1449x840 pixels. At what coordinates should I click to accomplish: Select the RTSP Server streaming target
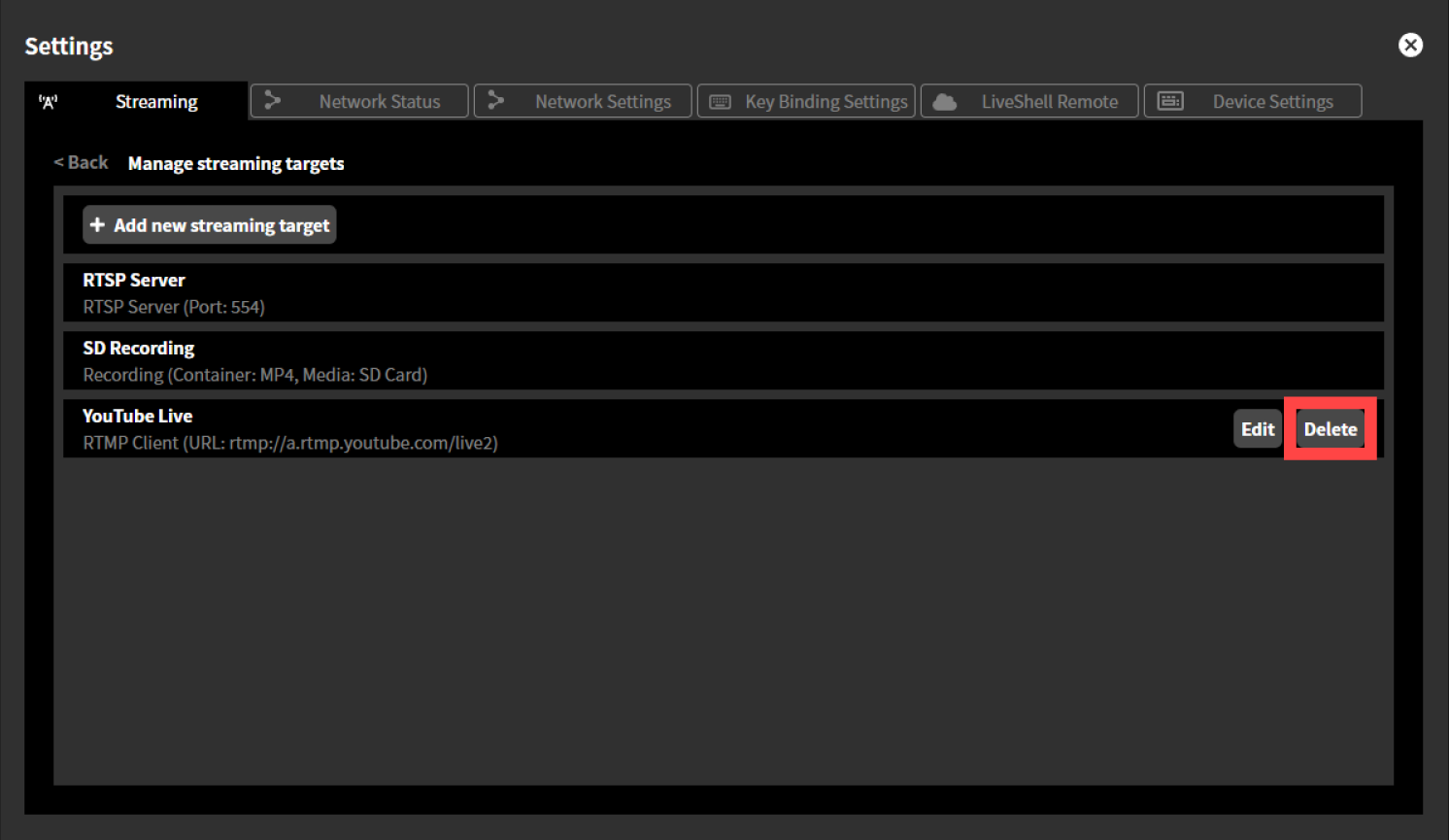(x=583, y=292)
